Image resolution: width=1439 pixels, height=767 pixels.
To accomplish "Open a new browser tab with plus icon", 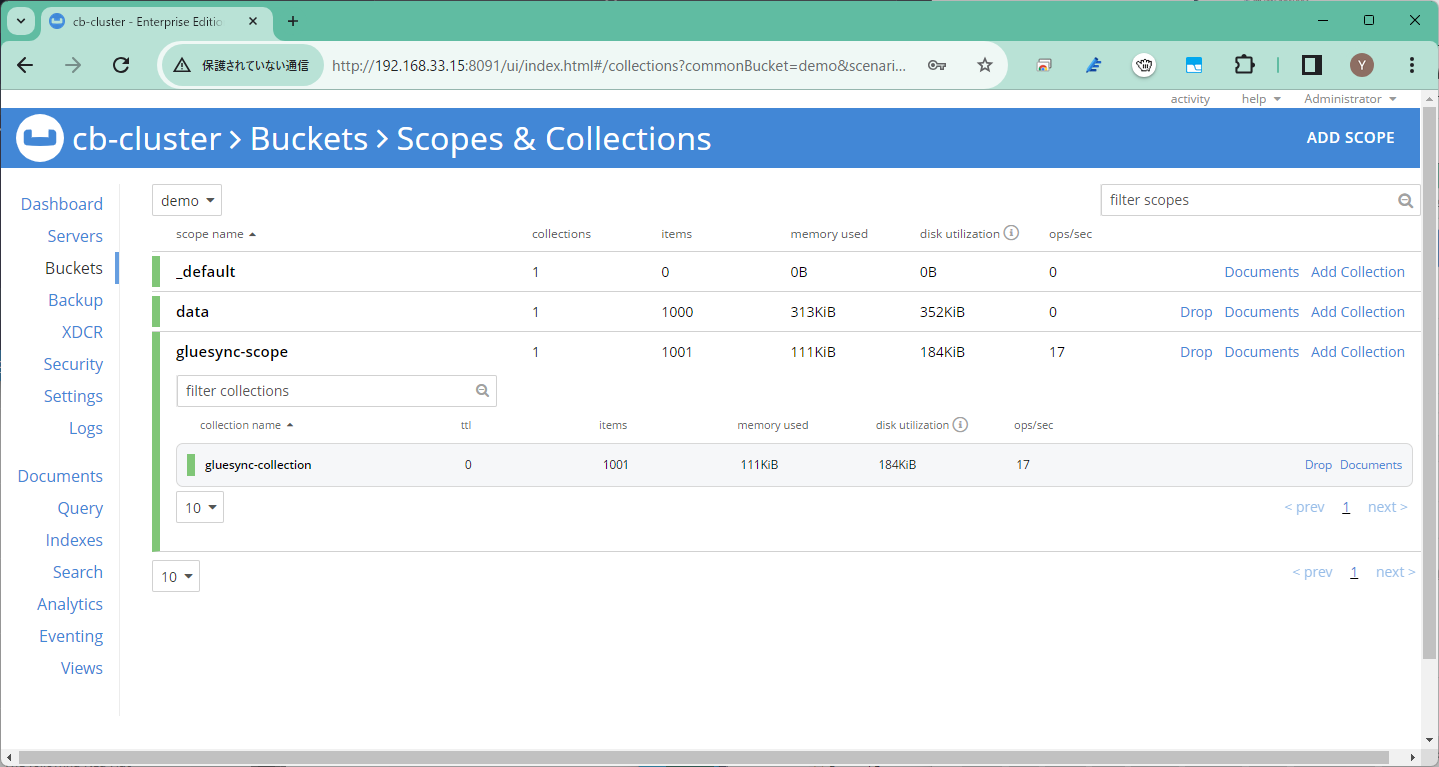I will click(293, 21).
